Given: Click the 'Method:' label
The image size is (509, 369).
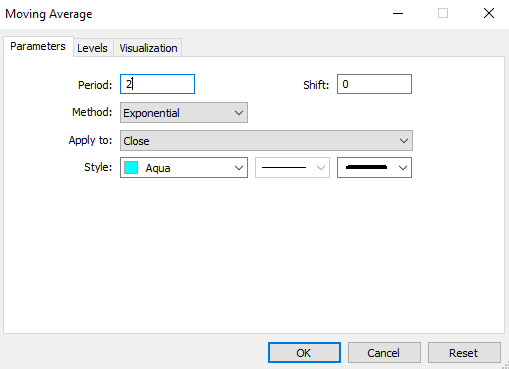Looking at the screenshot, I should [x=92, y=112].
